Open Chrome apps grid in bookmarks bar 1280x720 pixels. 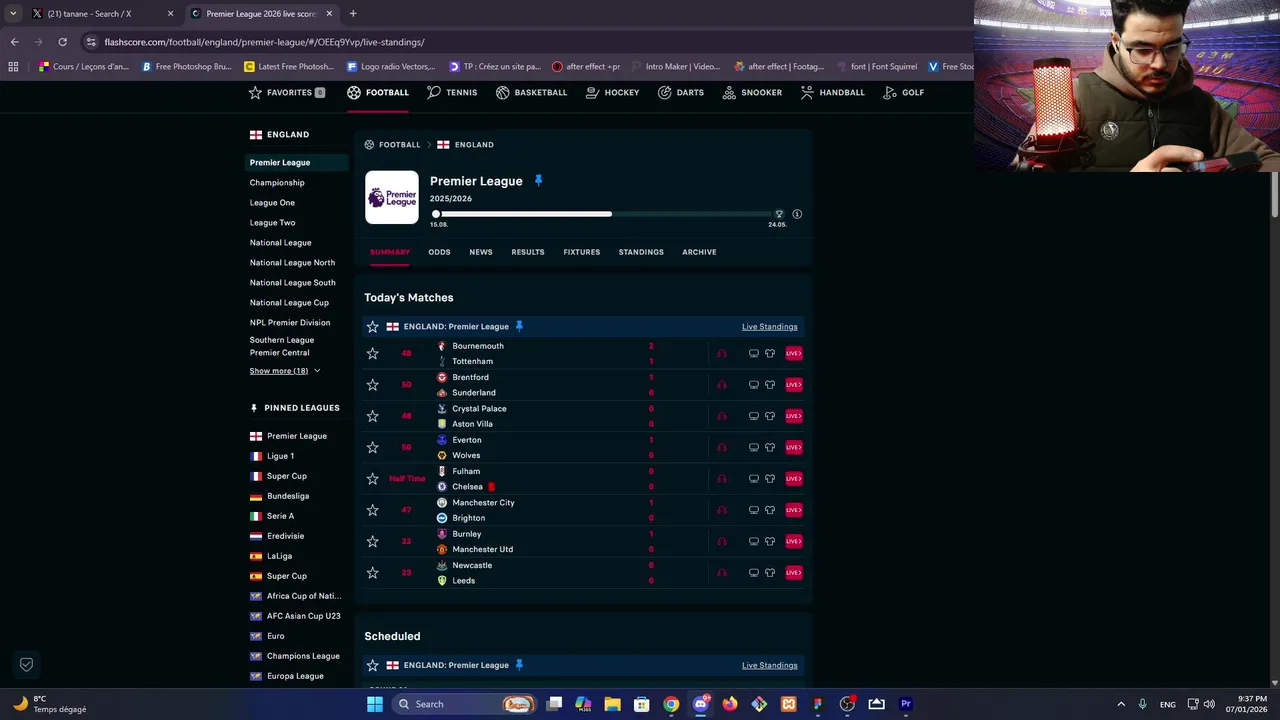[x=13, y=67]
